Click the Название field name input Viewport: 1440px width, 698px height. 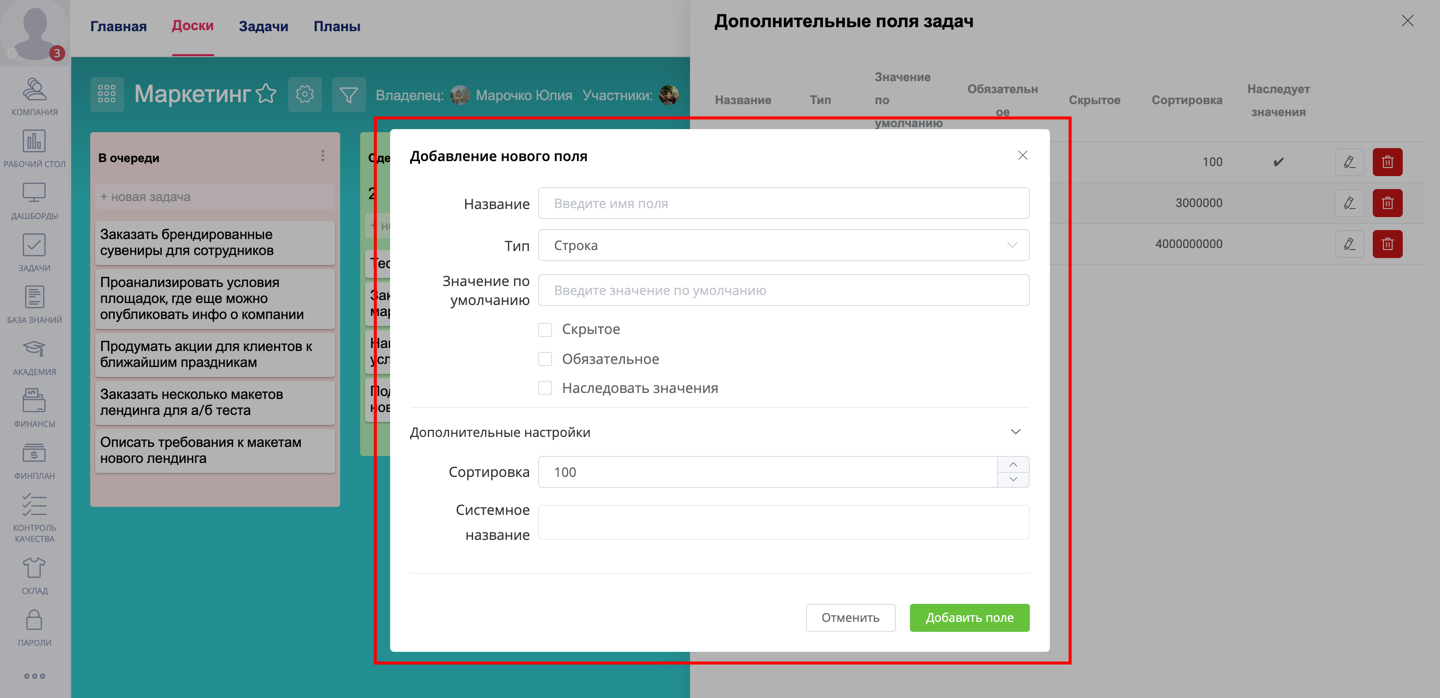click(784, 203)
